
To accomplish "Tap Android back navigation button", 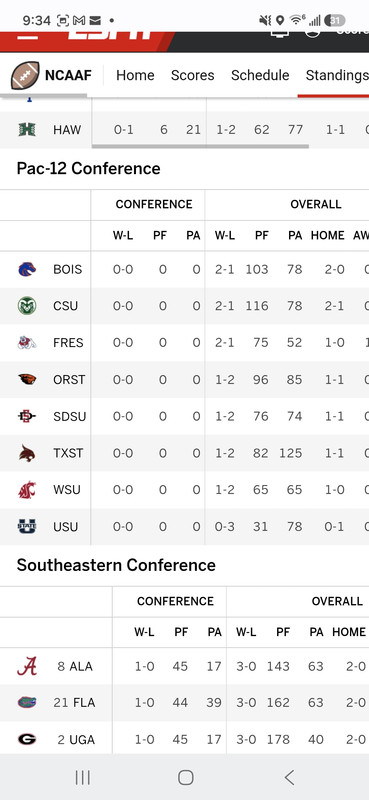I will [x=289, y=778].
